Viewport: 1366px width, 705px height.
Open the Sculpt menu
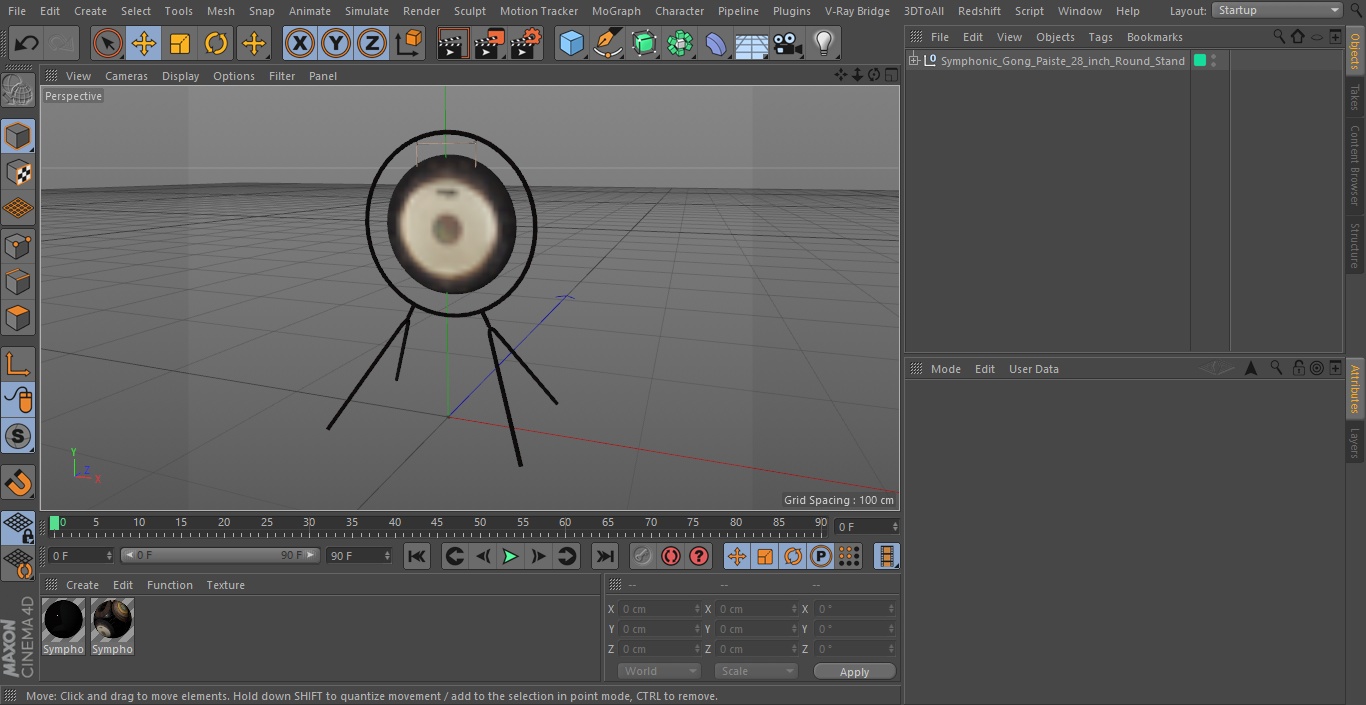pyautogui.click(x=470, y=11)
